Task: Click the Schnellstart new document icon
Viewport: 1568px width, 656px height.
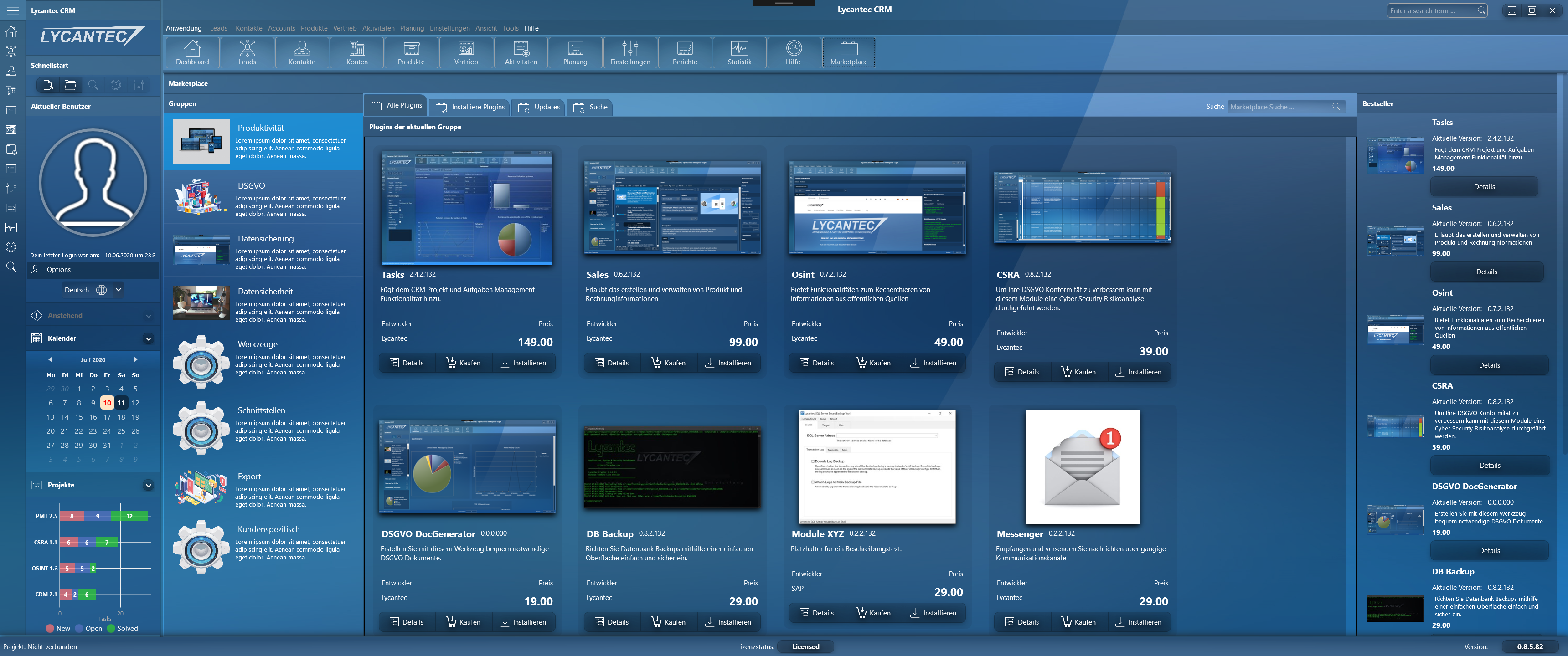Action: point(47,85)
